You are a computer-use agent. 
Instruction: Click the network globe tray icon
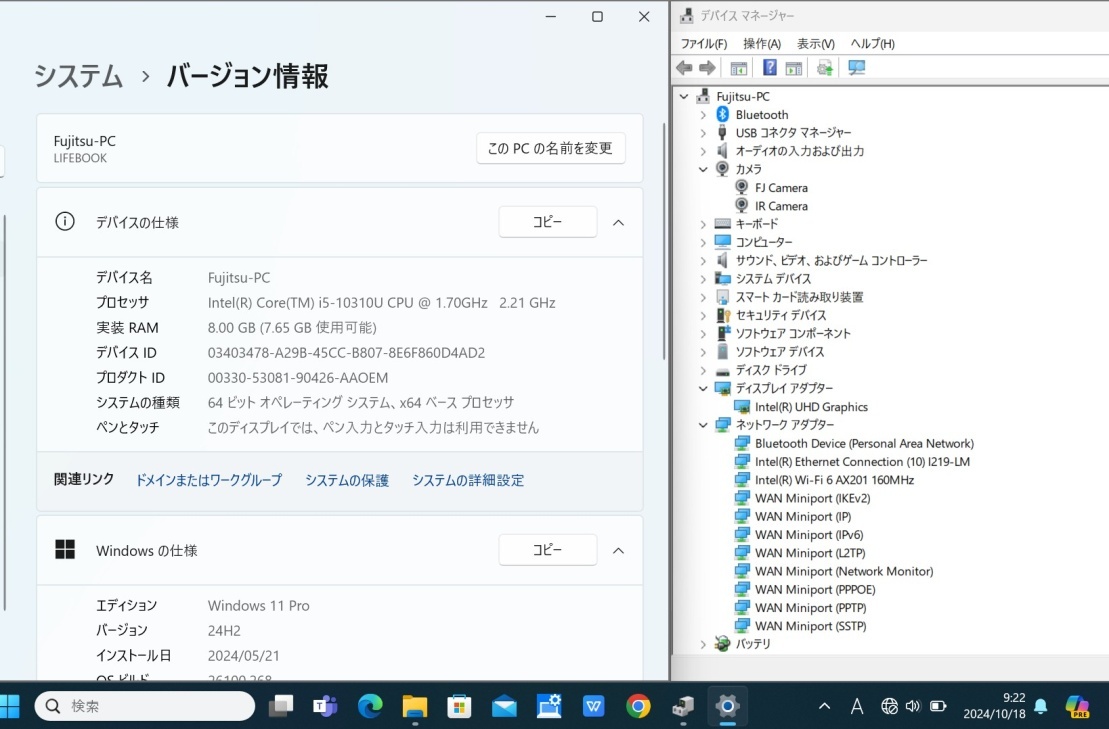point(889,706)
